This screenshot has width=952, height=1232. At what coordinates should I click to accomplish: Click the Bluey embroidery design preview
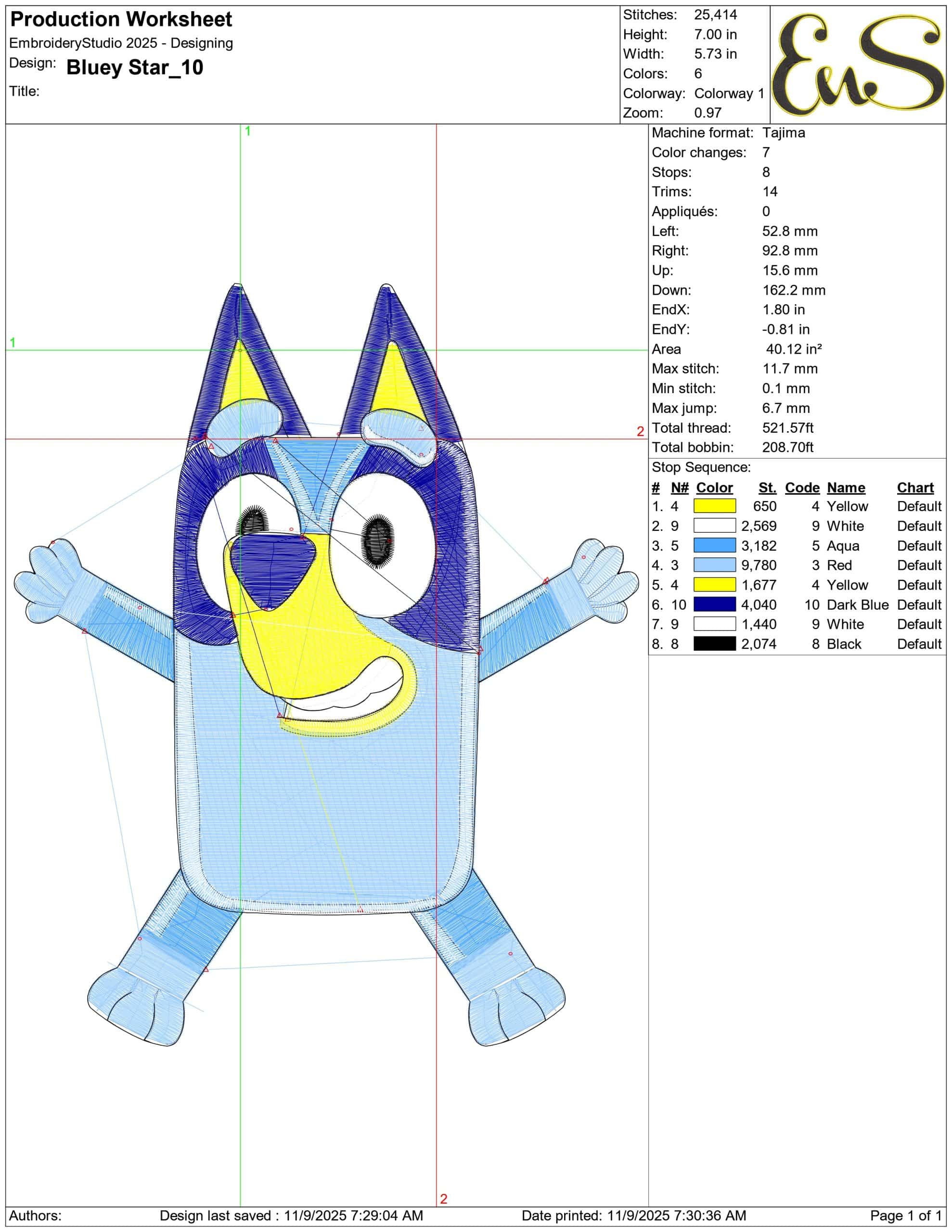pos(326,664)
